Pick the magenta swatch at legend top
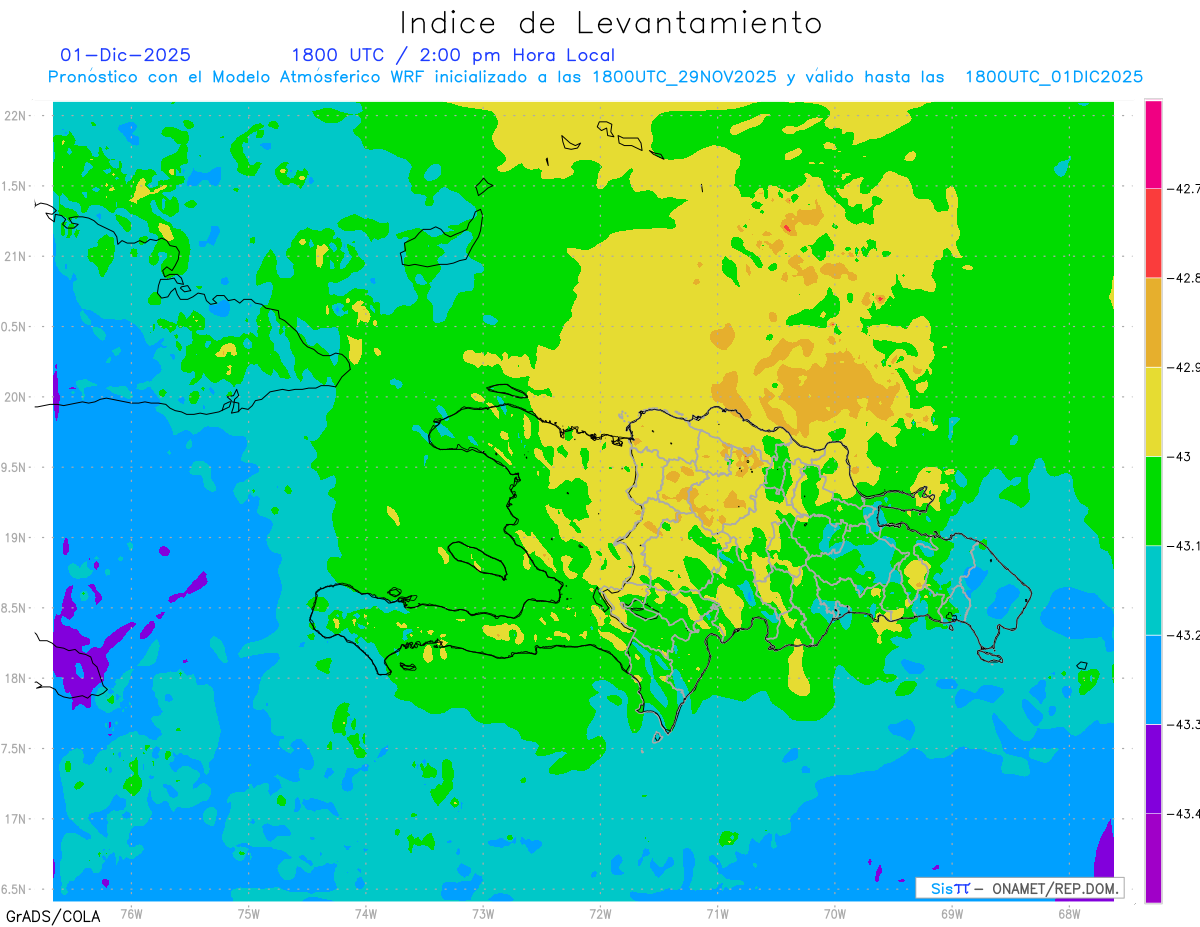Viewport: 1200px width, 927px height. click(x=1153, y=144)
